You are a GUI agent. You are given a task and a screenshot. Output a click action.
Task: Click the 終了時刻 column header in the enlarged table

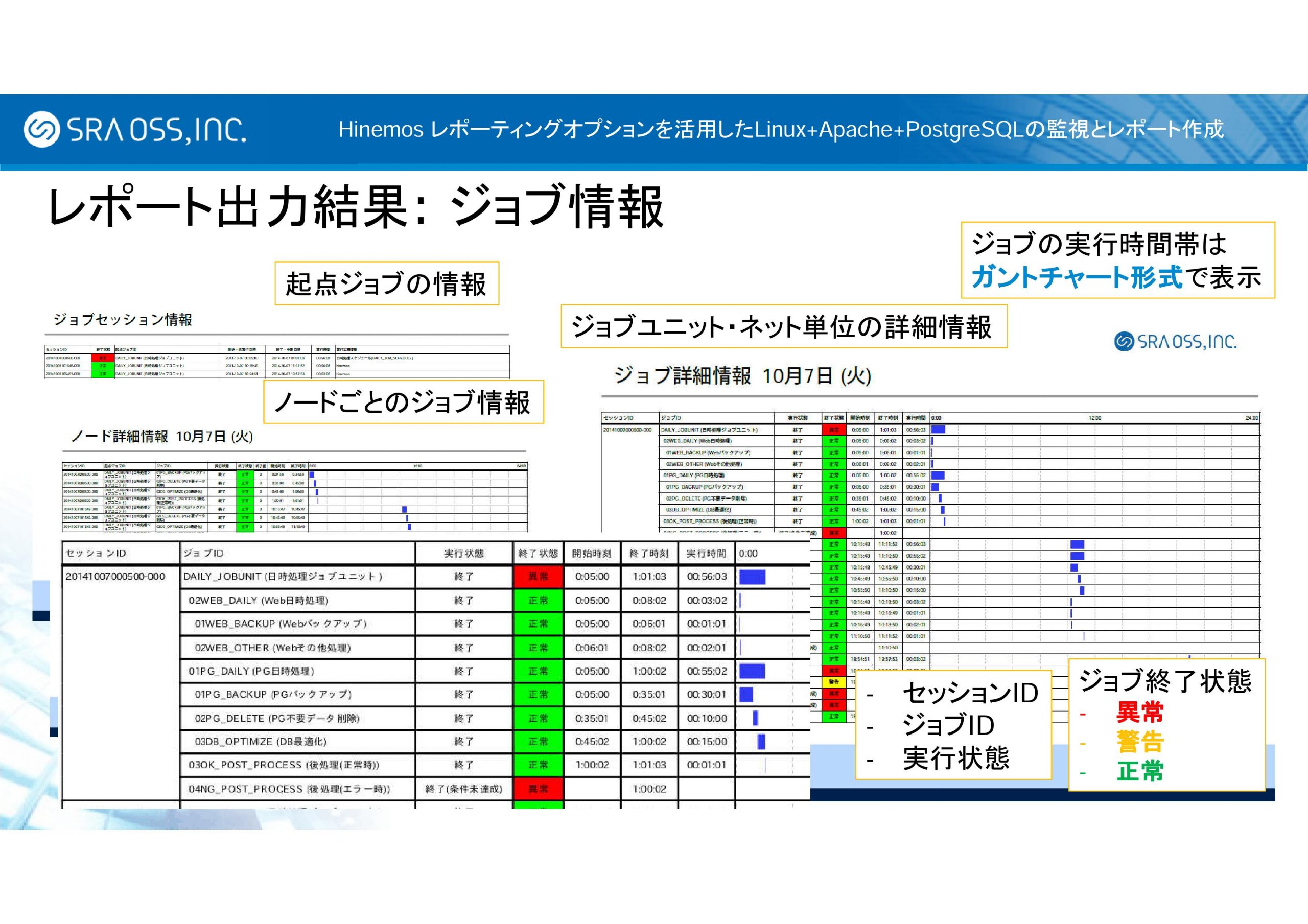click(649, 553)
